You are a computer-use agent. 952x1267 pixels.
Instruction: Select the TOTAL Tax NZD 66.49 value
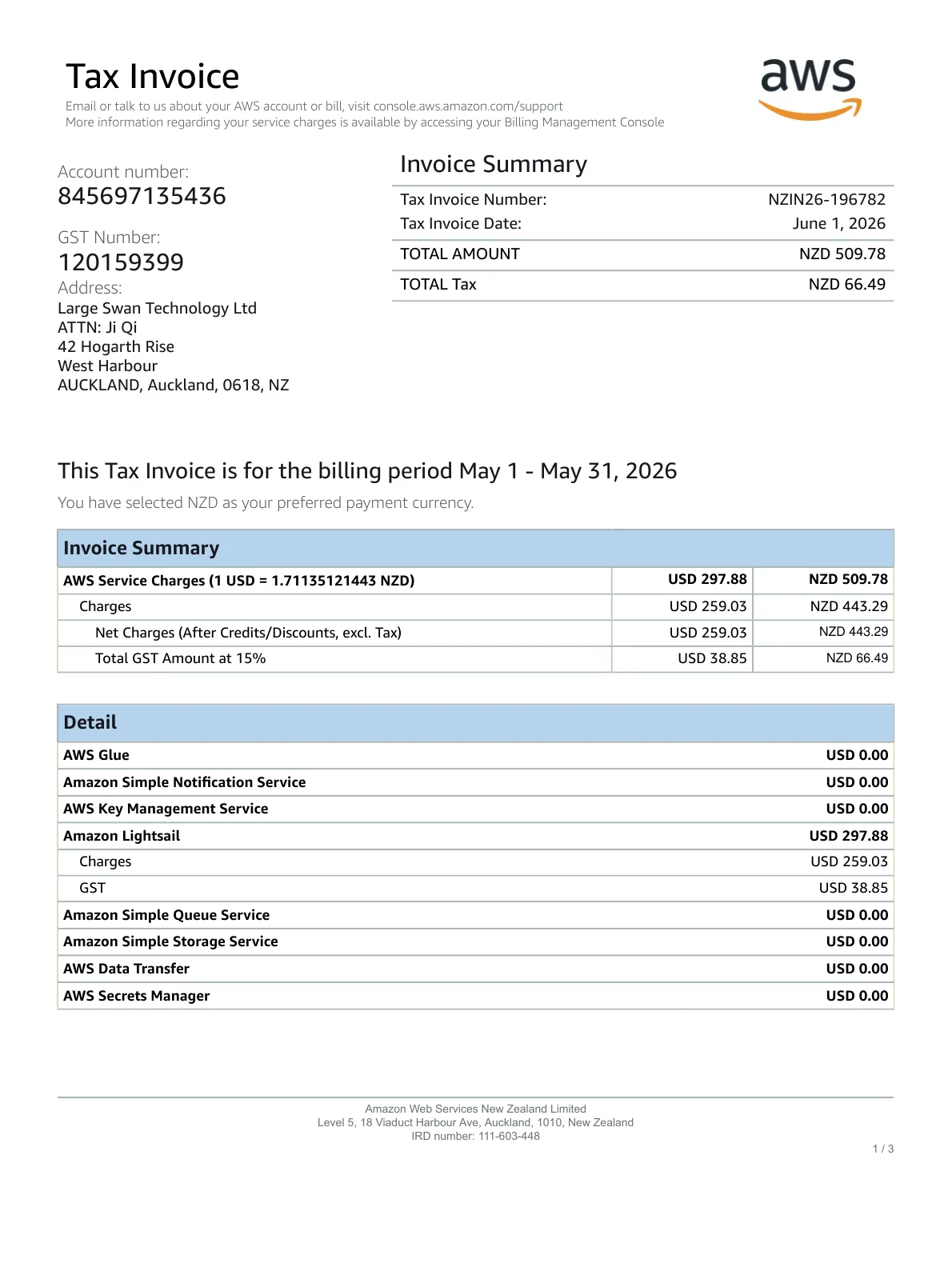(846, 284)
